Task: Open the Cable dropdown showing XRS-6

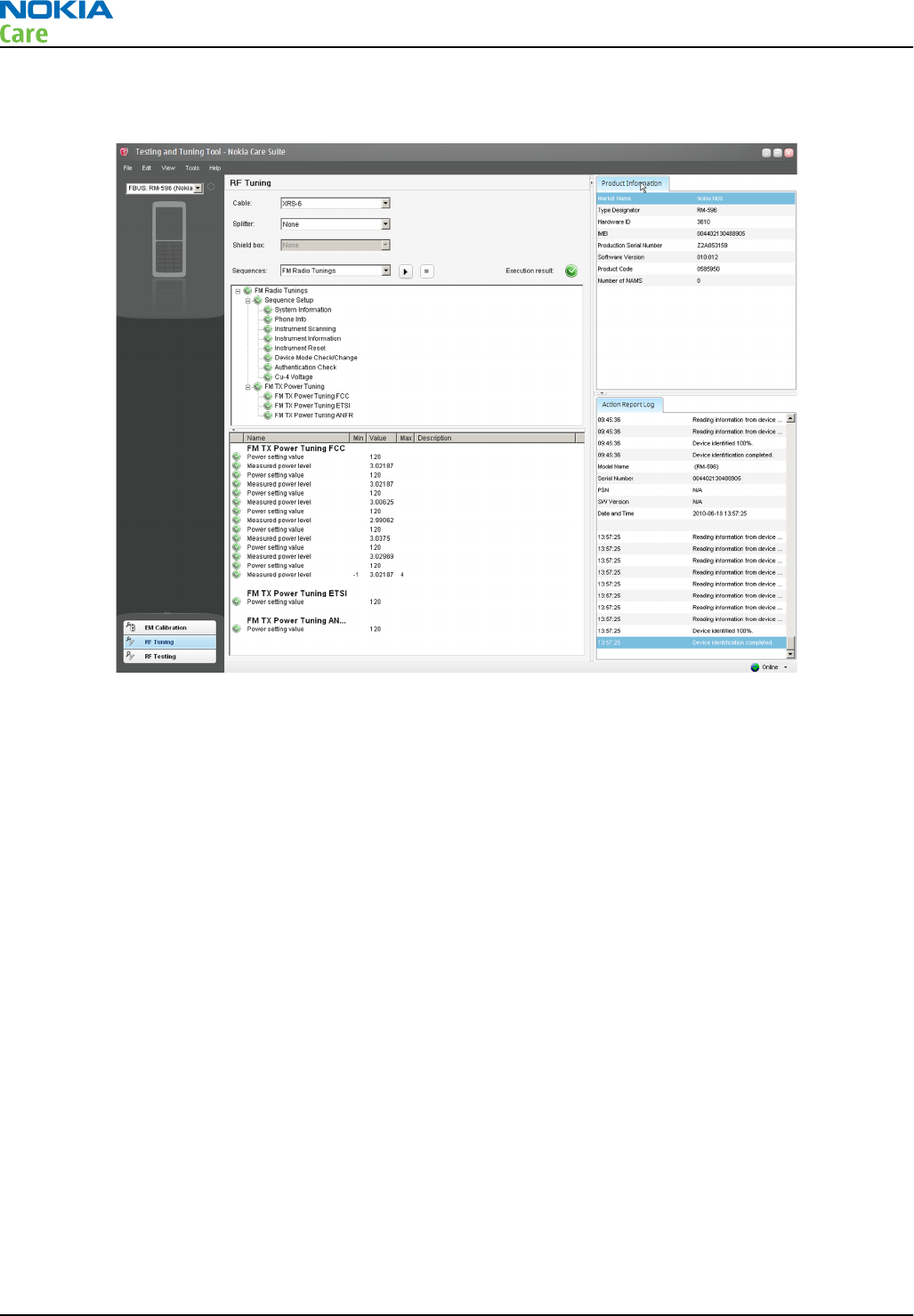Action: pyautogui.click(x=385, y=204)
